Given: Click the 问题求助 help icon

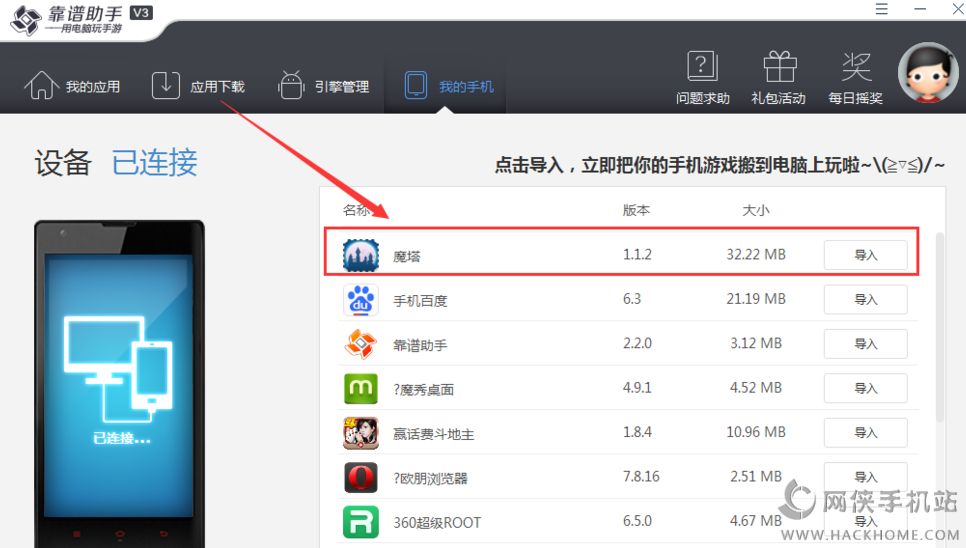Looking at the screenshot, I should point(702,78).
